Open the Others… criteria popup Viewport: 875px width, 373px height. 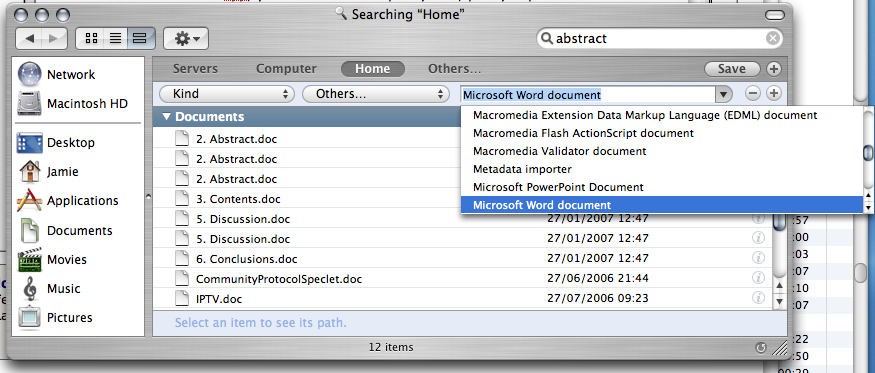click(376, 94)
